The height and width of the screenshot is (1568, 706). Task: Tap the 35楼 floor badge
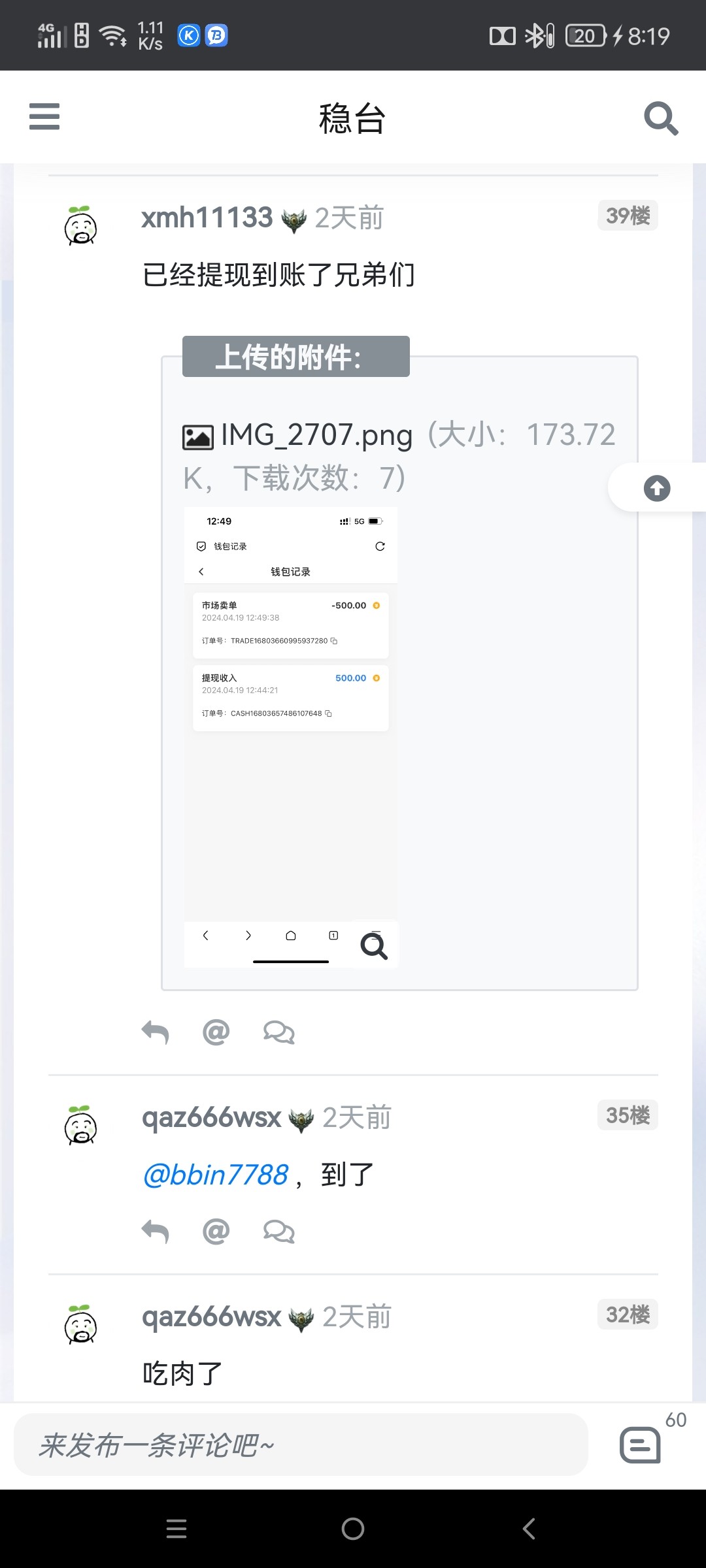click(628, 1115)
